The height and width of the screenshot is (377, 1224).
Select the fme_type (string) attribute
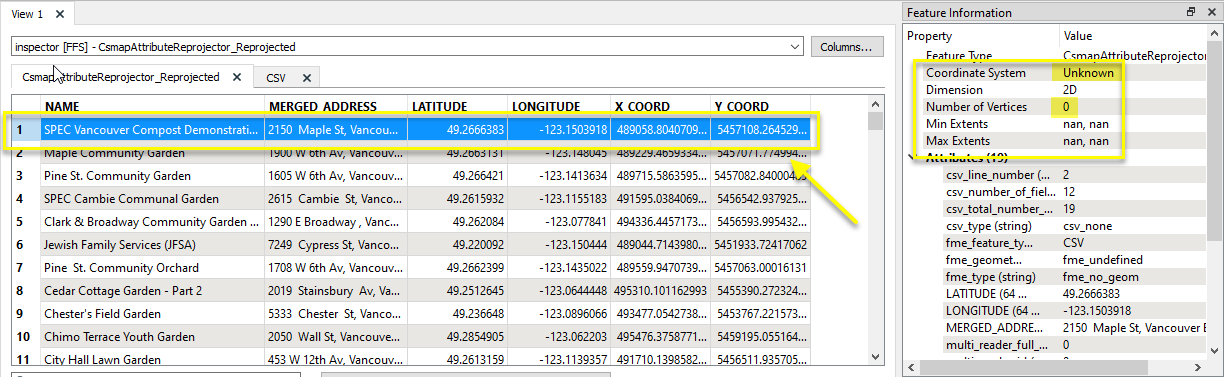pyautogui.click(x=1055, y=277)
